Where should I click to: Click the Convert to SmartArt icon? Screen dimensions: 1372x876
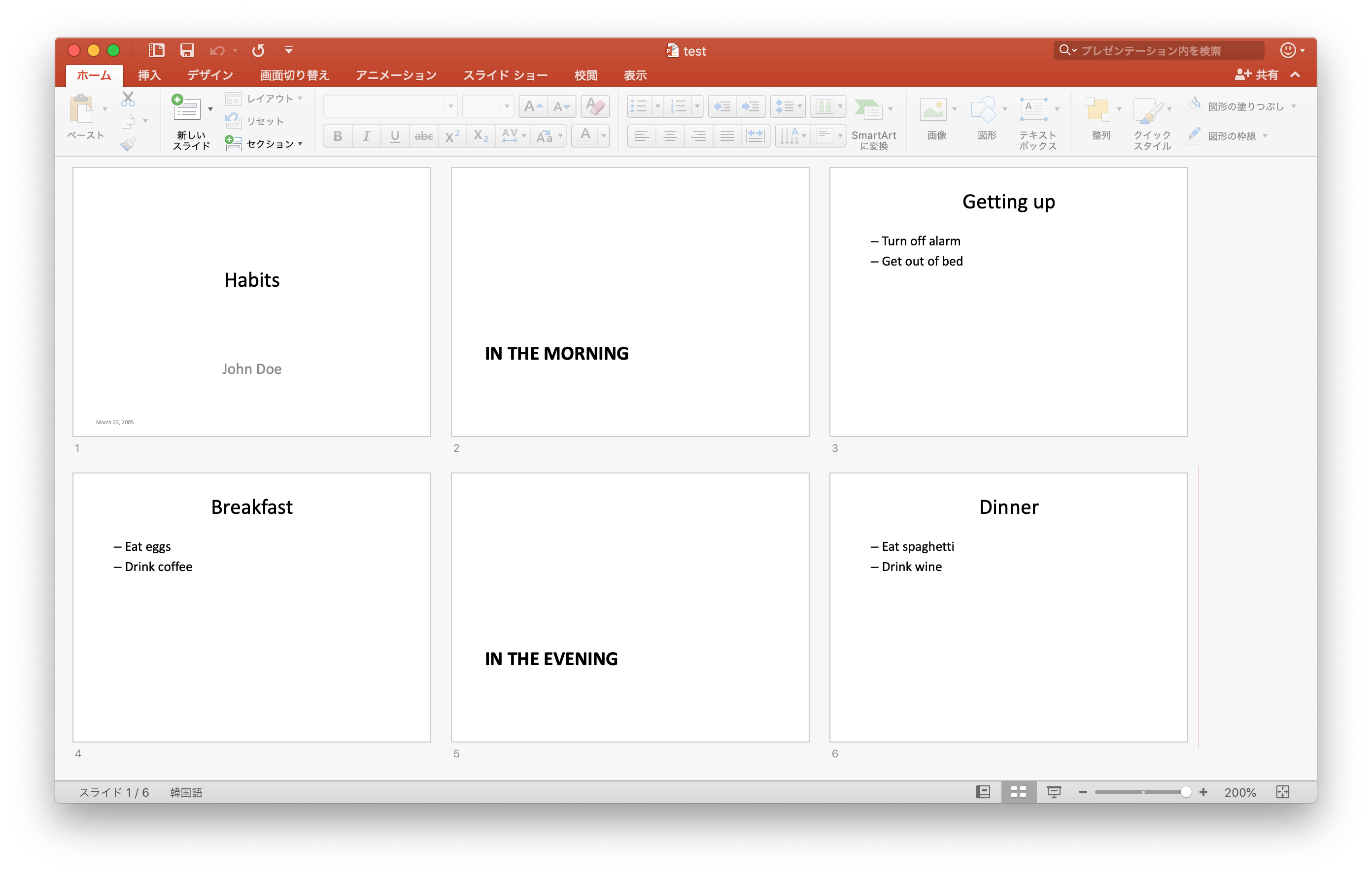868,110
